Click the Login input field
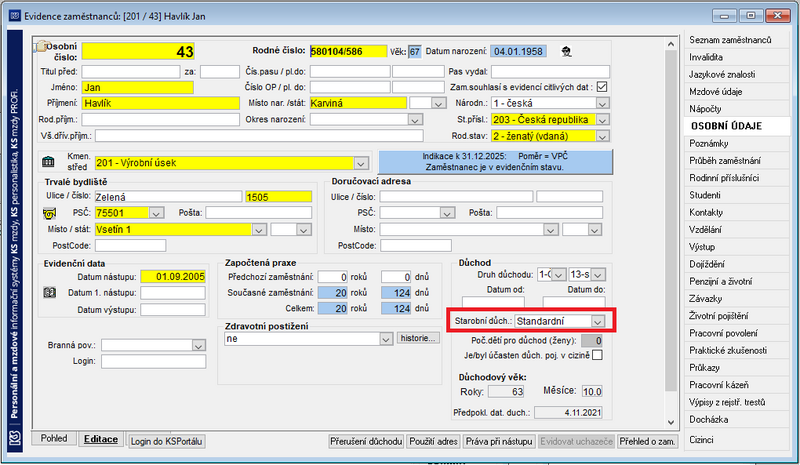Image resolution: width=800 pixels, height=465 pixels. tap(154, 361)
